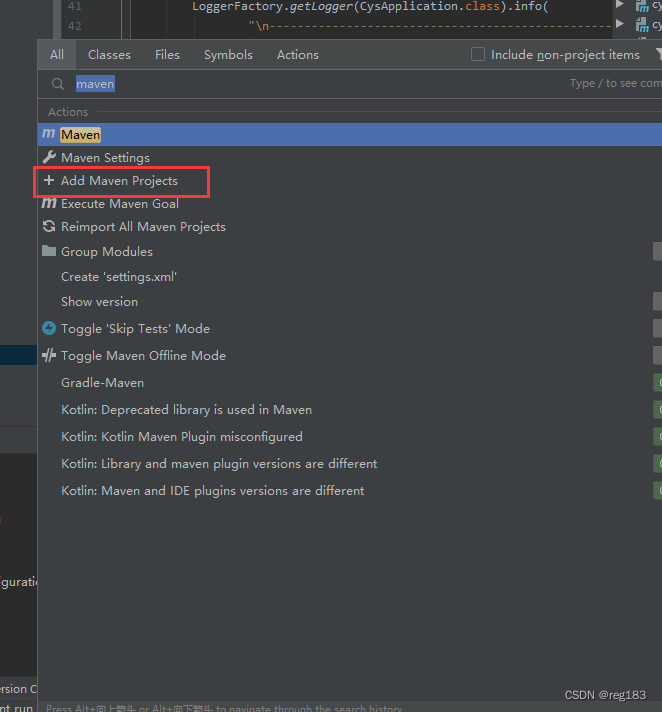Image resolution: width=662 pixels, height=712 pixels.
Task: Click the refresh icon beside Reimport All
Action: pos(49,226)
